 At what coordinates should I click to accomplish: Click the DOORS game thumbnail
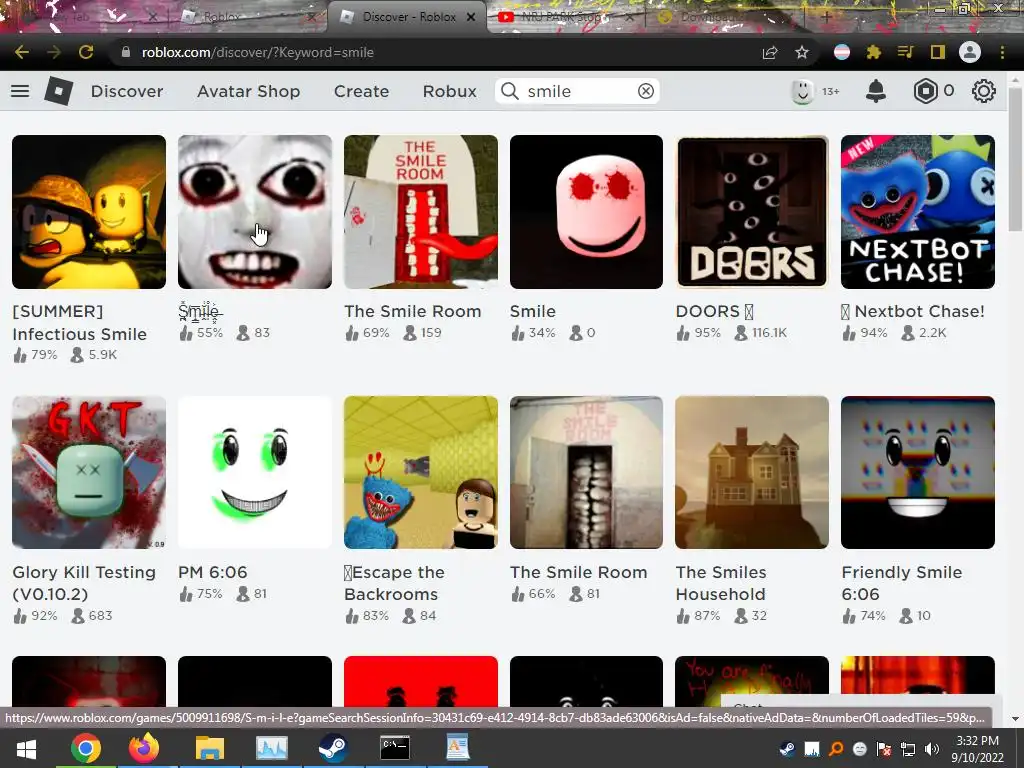(x=752, y=212)
